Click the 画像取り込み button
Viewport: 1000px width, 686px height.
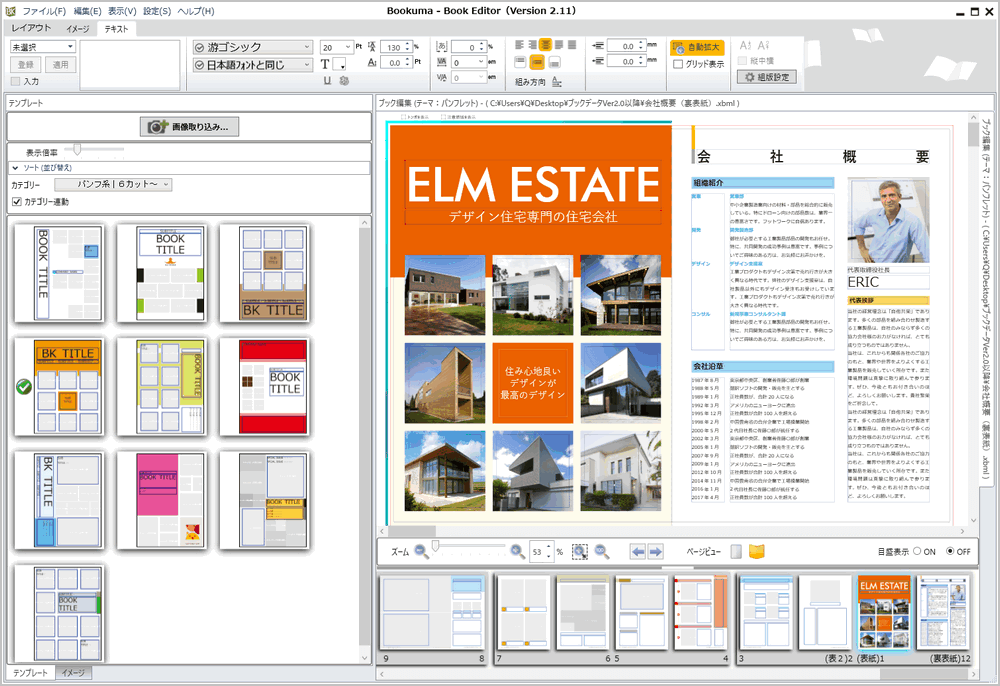pos(189,127)
